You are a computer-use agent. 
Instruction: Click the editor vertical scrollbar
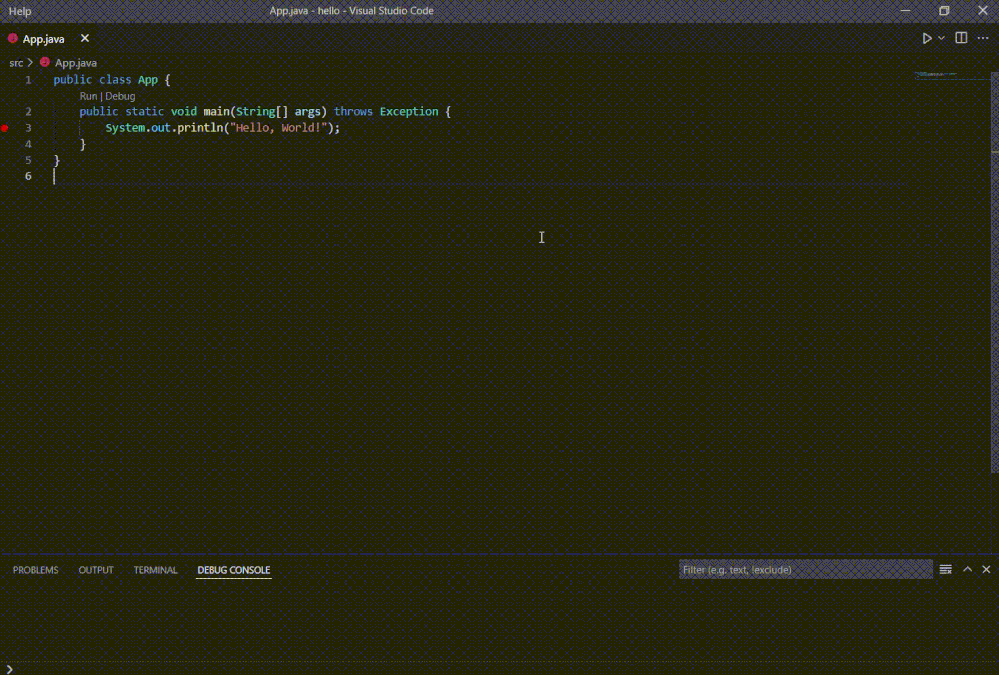995,271
